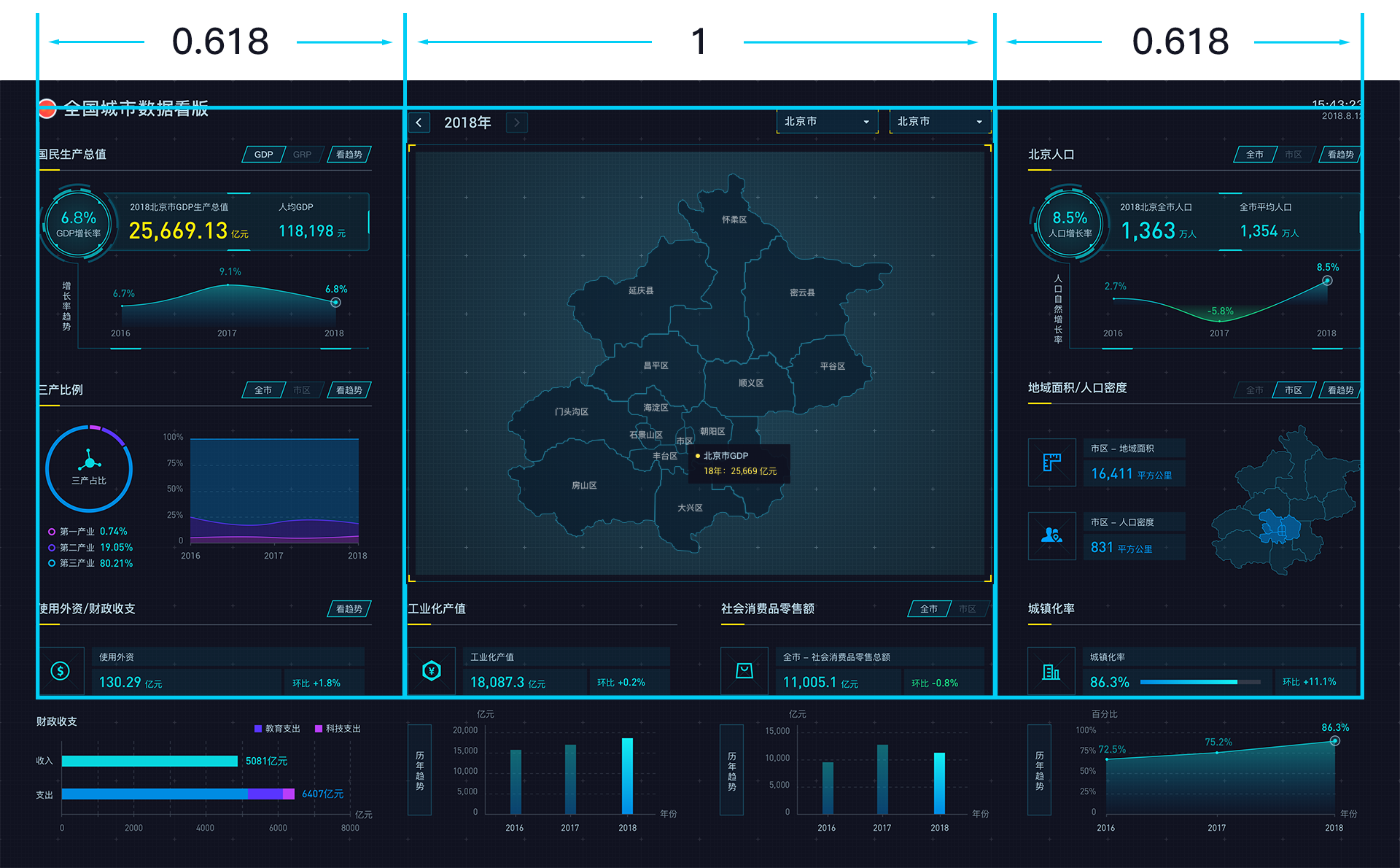The width and height of the screenshot is (1400, 868).
Task: Open the first 北京市 city dropdown
Action: point(827,122)
